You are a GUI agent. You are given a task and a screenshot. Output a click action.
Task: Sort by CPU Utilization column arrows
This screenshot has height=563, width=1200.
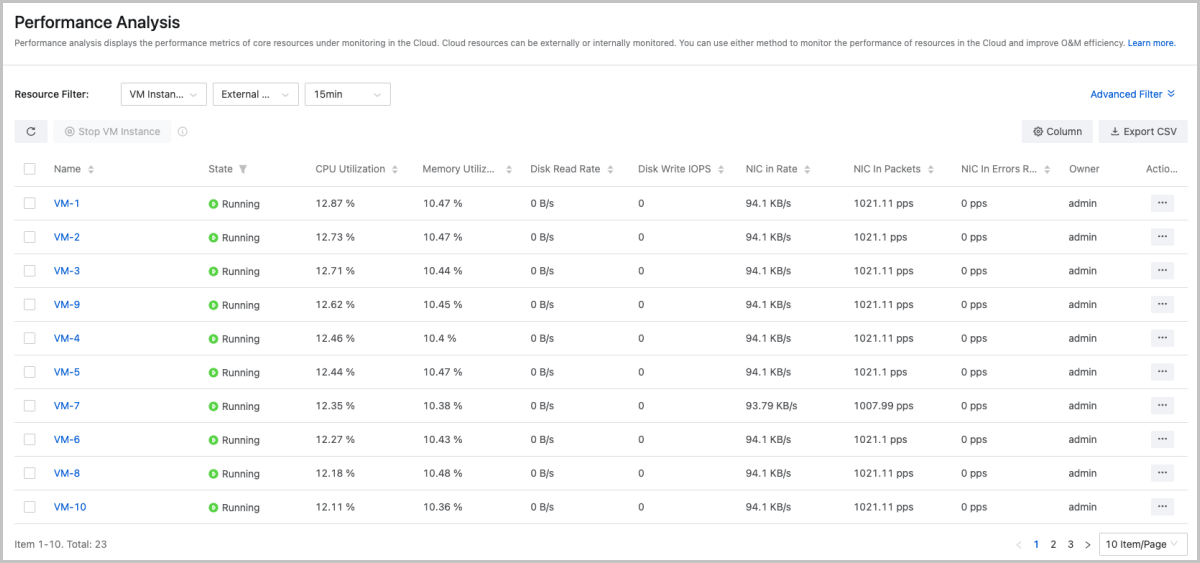[395, 170]
